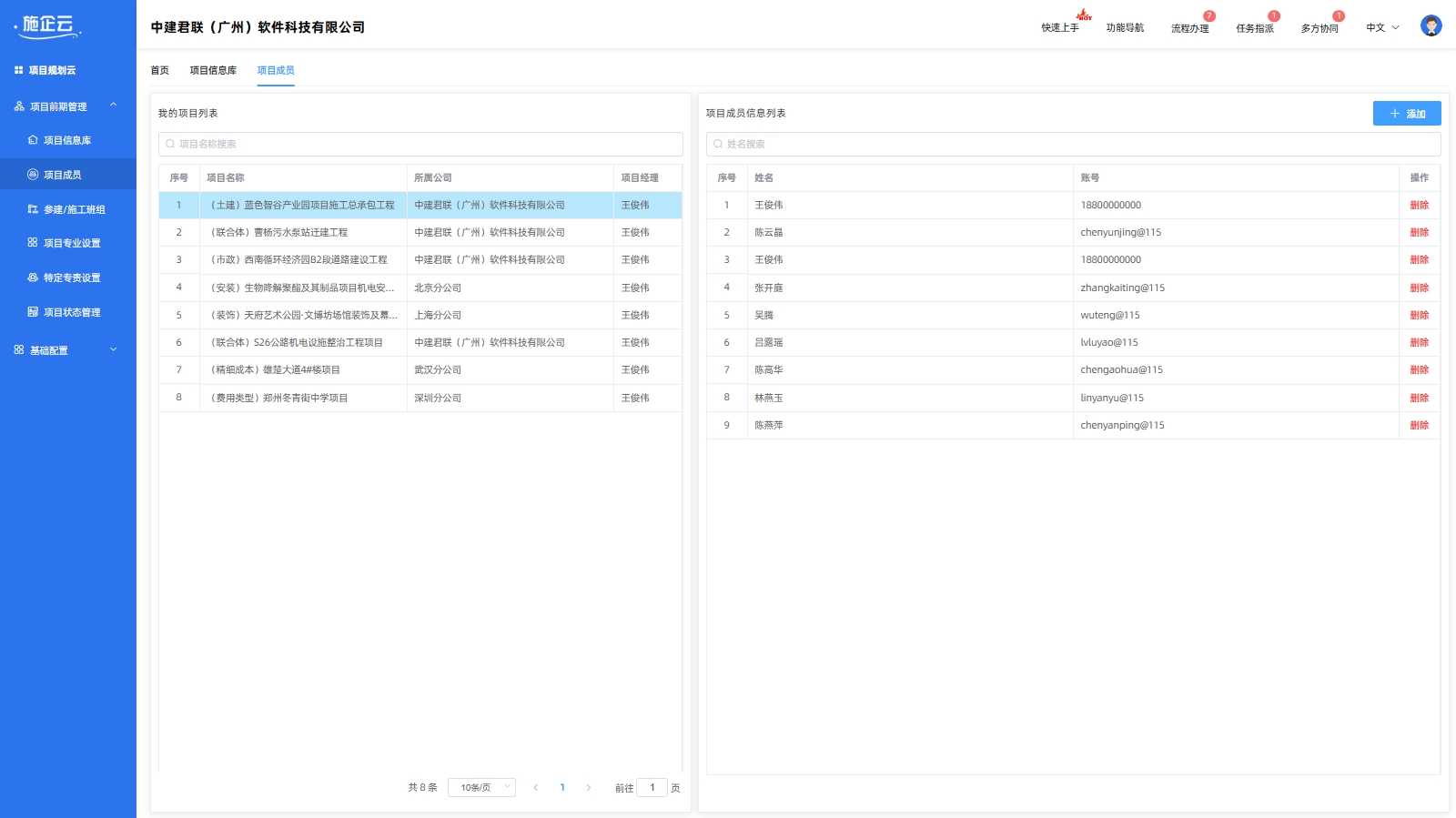Screen dimensions: 1456x818
Task: Delete member 张开庭
Action: [x=1420, y=288]
